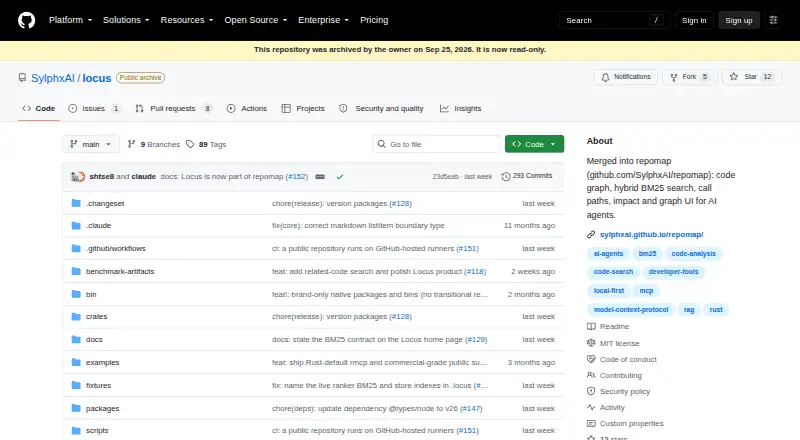The width and height of the screenshot is (800, 440).
Task: Click folder icon next to scripts
Action: tap(76, 431)
